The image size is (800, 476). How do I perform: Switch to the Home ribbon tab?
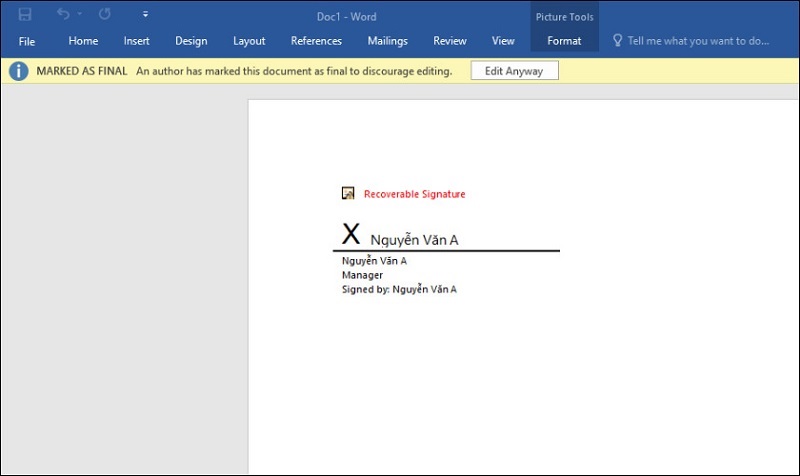coord(83,41)
